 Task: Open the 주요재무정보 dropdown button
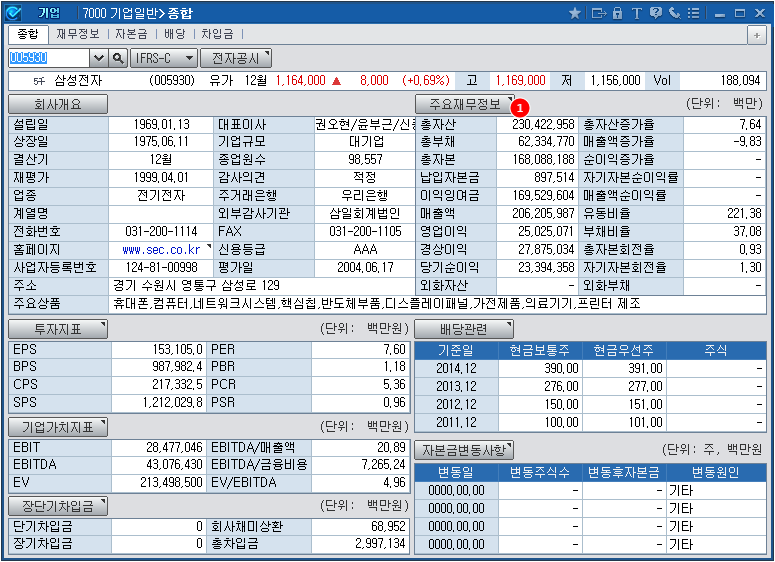click(x=464, y=104)
